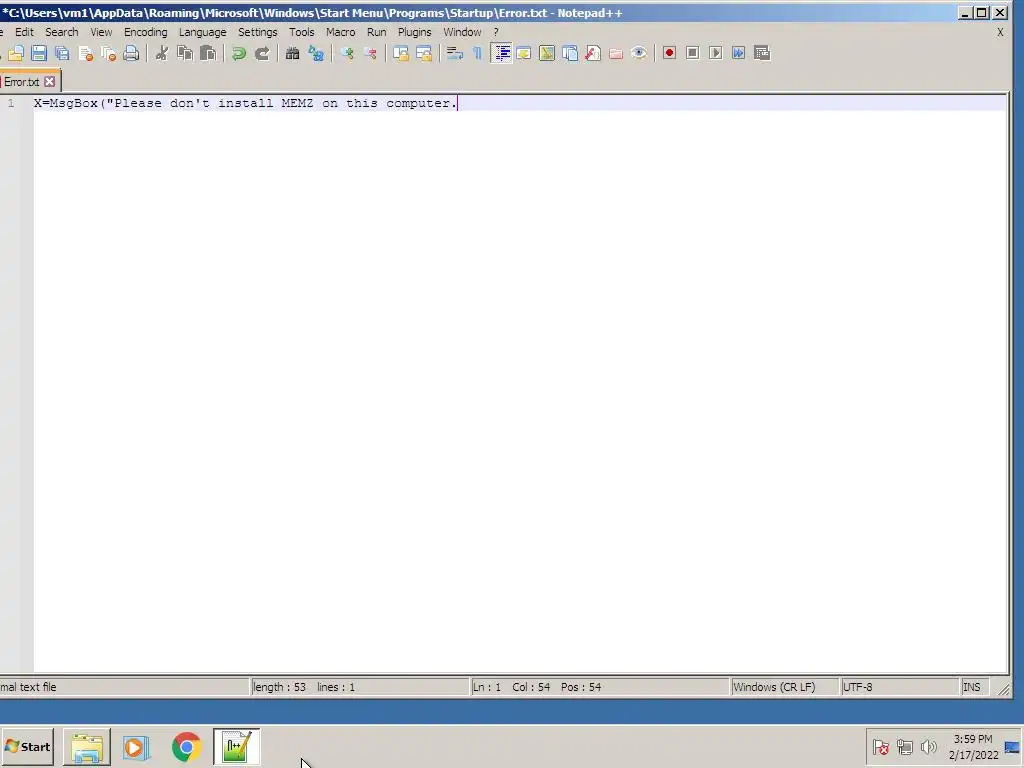Click the Redo toolbar icon
This screenshot has height=768, width=1024.
263,54
